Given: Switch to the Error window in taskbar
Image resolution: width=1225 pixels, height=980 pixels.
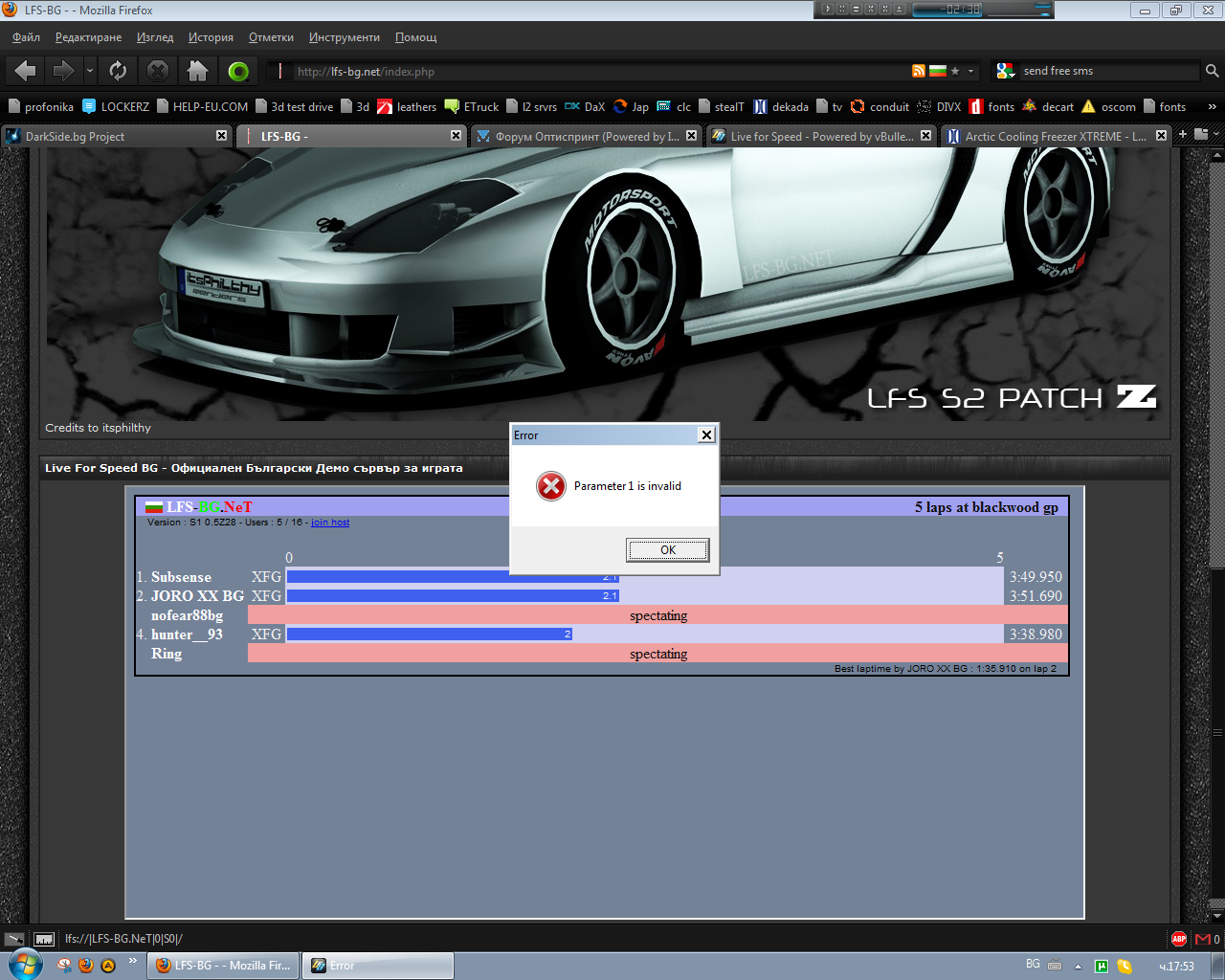Looking at the screenshot, I should tap(378, 966).
